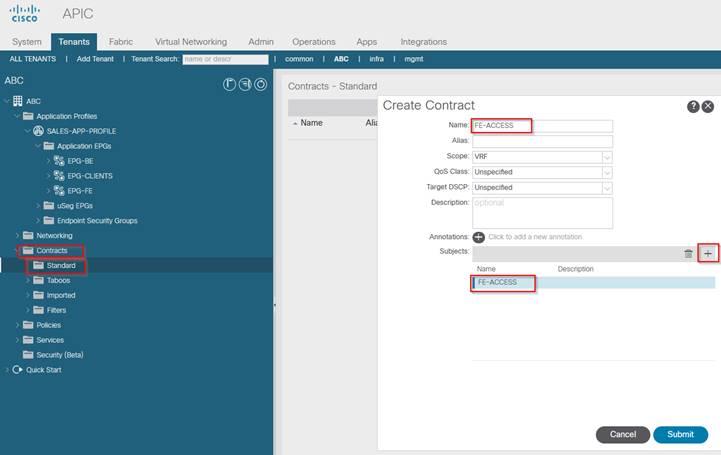Click the ABC tenant building icon

[x=17, y=101]
